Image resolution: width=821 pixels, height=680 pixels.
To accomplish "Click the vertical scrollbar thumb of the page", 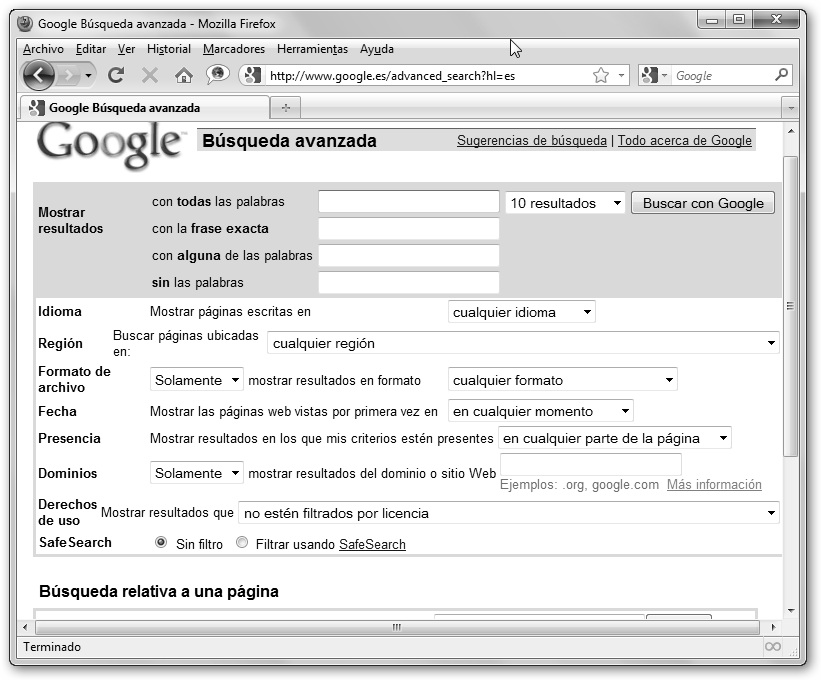I will pyautogui.click(x=790, y=305).
